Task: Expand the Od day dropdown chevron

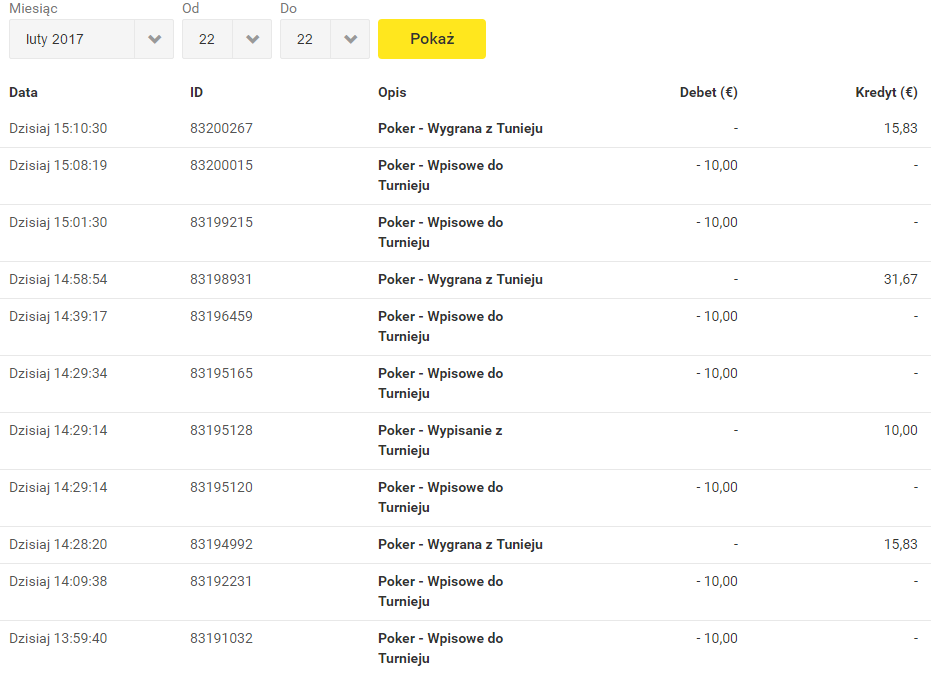Action: (x=252, y=39)
